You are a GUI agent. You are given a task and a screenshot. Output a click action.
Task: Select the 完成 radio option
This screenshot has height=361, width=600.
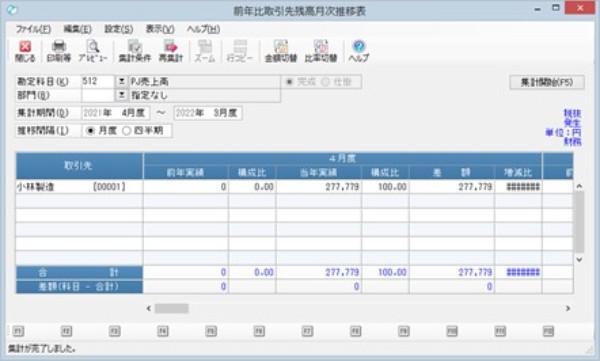[290, 82]
